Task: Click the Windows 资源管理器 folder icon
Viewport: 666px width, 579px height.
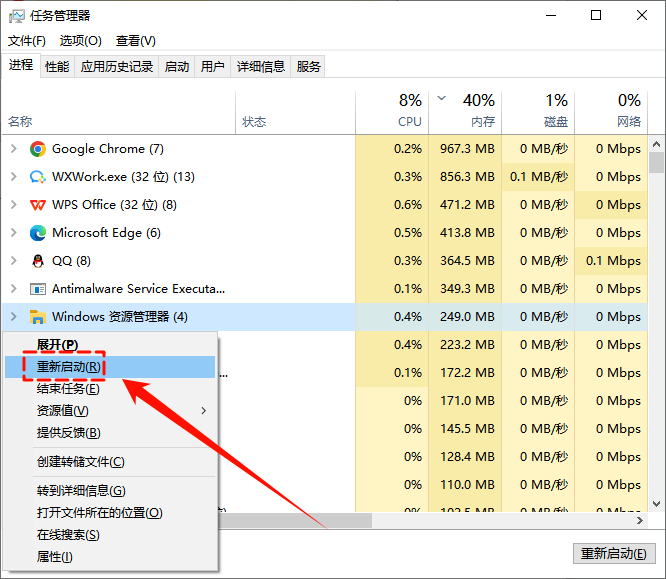Action: [x=38, y=317]
